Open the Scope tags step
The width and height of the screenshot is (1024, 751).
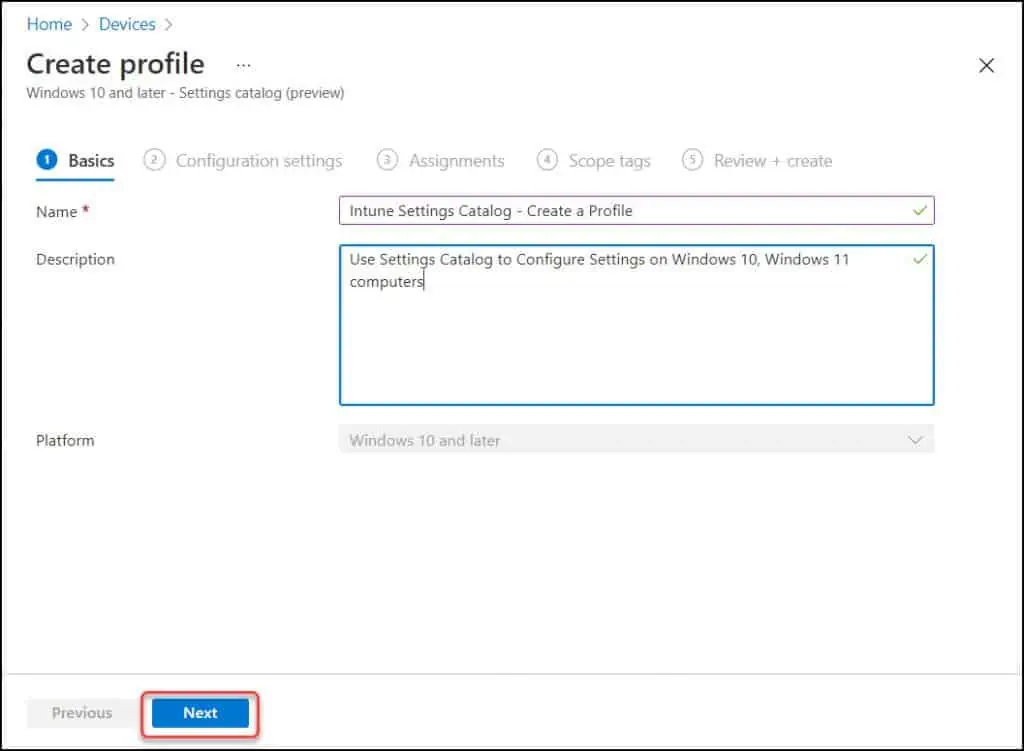(593, 161)
